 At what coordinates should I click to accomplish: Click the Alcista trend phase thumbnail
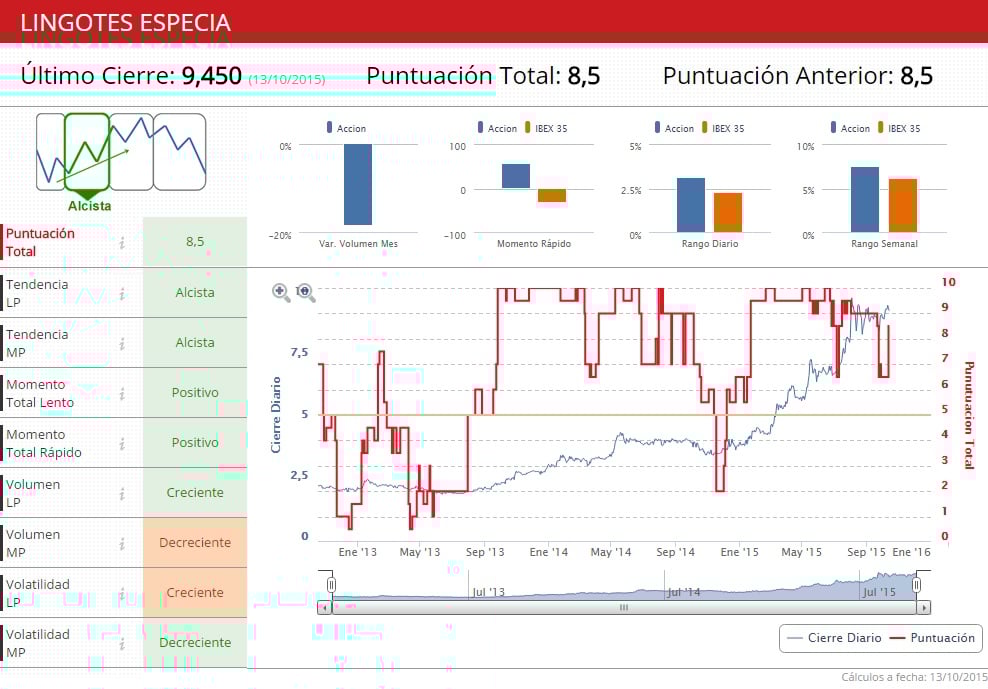pyautogui.click(x=88, y=152)
